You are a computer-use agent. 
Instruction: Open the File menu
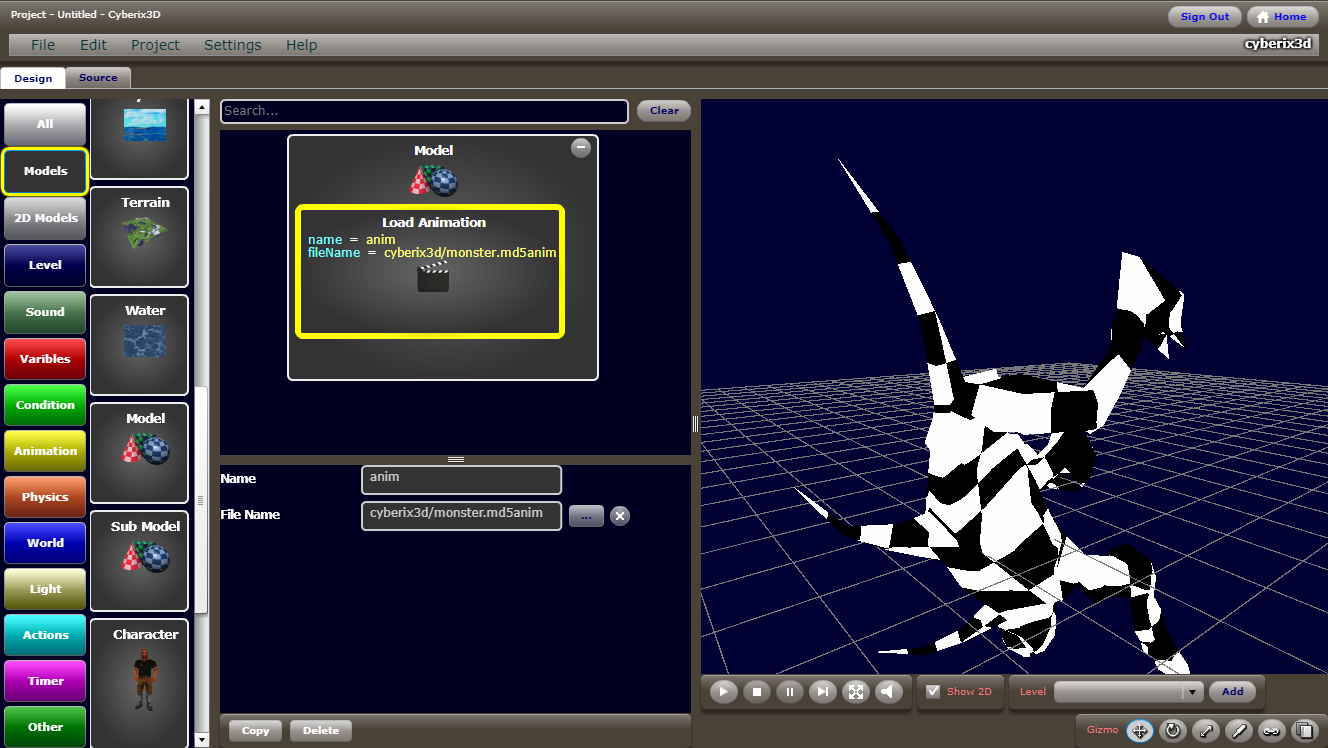[x=43, y=45]
